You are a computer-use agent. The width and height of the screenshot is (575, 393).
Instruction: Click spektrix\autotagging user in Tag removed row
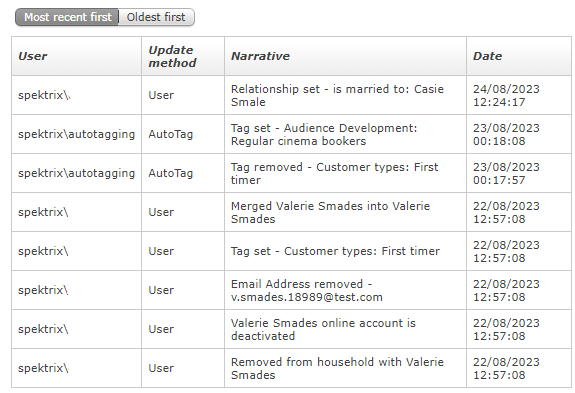point(76,173)
